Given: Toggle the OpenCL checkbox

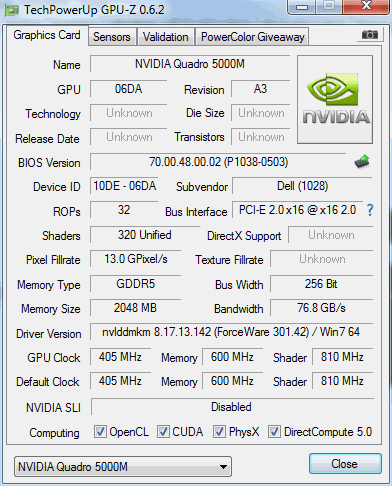Looking at the screenshot, I should click(x=100, y=431).
